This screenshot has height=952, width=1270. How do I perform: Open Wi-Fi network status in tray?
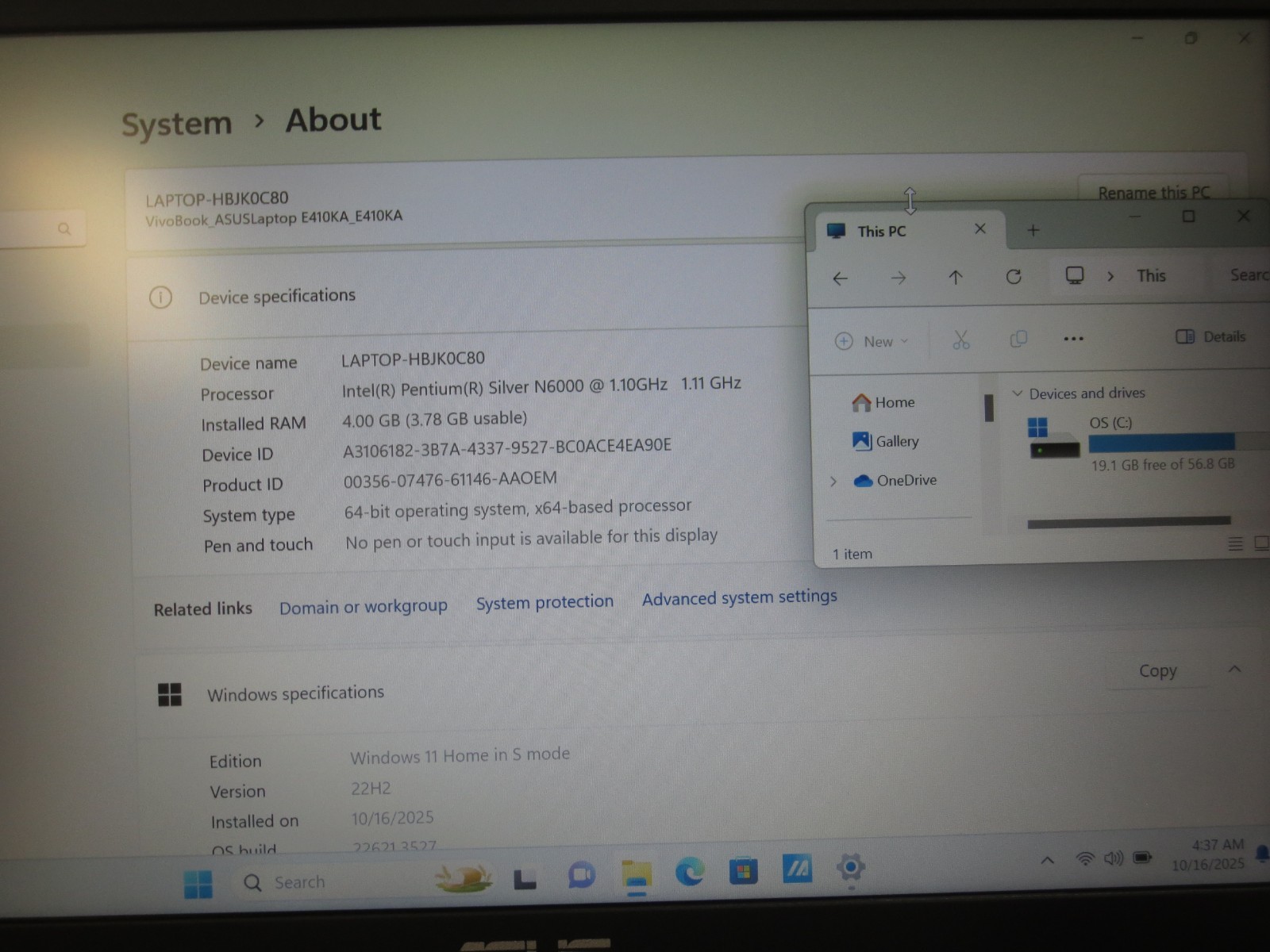click(1085, 858)
